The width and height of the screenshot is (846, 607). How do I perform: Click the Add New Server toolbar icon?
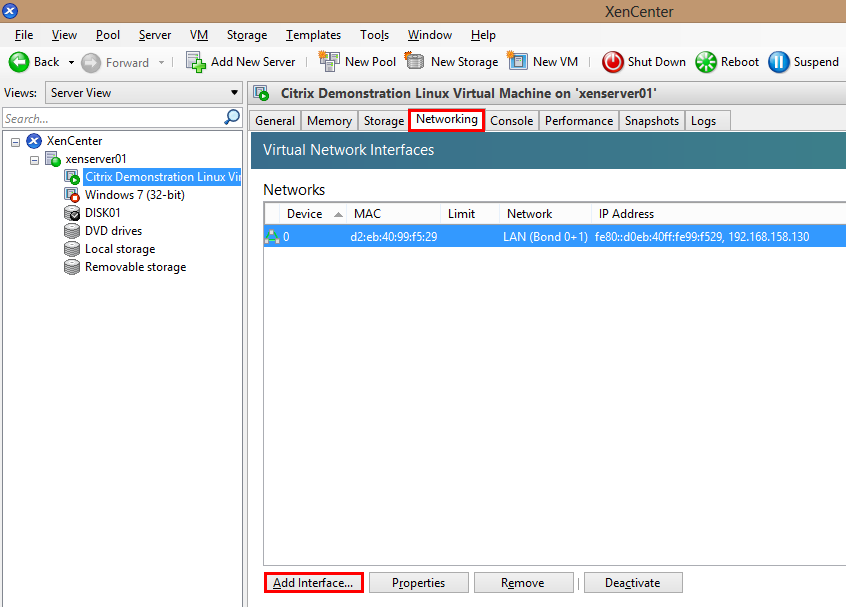tap(196, 62)
